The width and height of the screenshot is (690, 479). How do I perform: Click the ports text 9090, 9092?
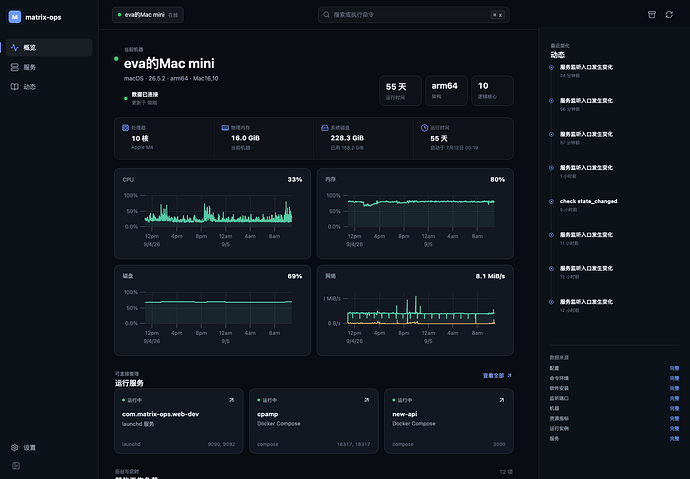[x=221, y=444]
